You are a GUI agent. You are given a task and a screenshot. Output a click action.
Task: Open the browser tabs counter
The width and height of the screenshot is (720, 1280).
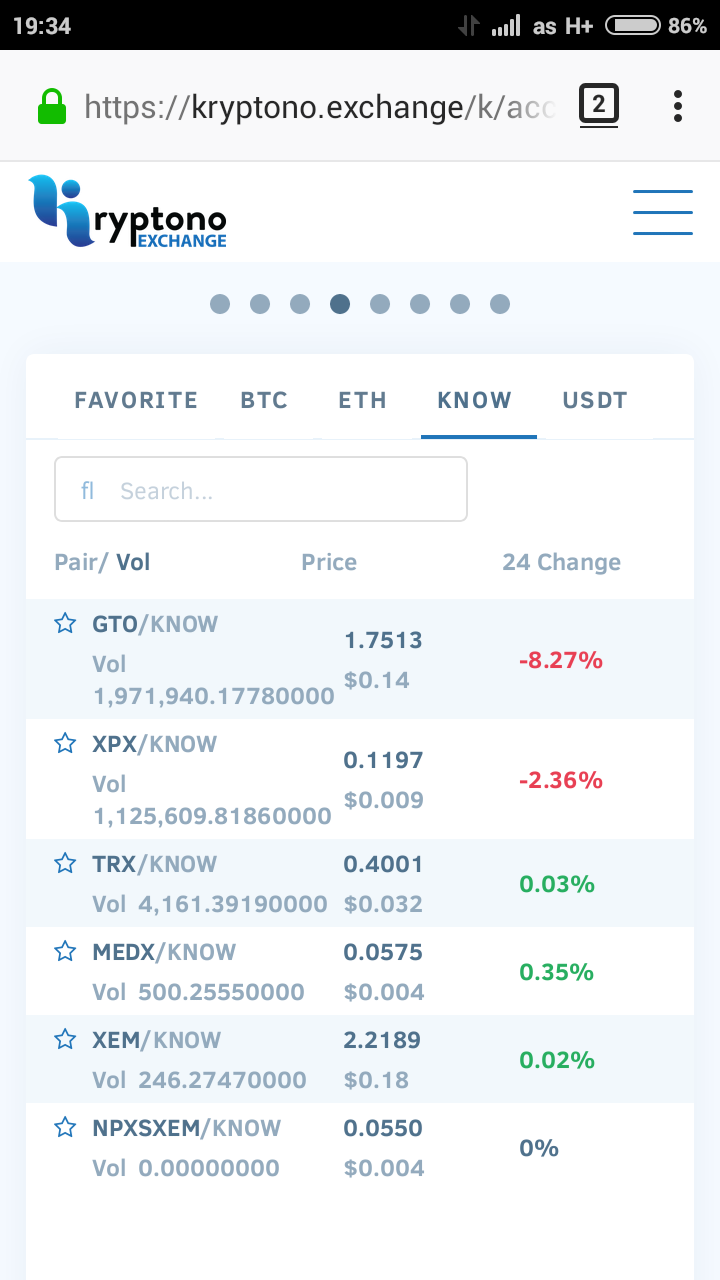598,105
